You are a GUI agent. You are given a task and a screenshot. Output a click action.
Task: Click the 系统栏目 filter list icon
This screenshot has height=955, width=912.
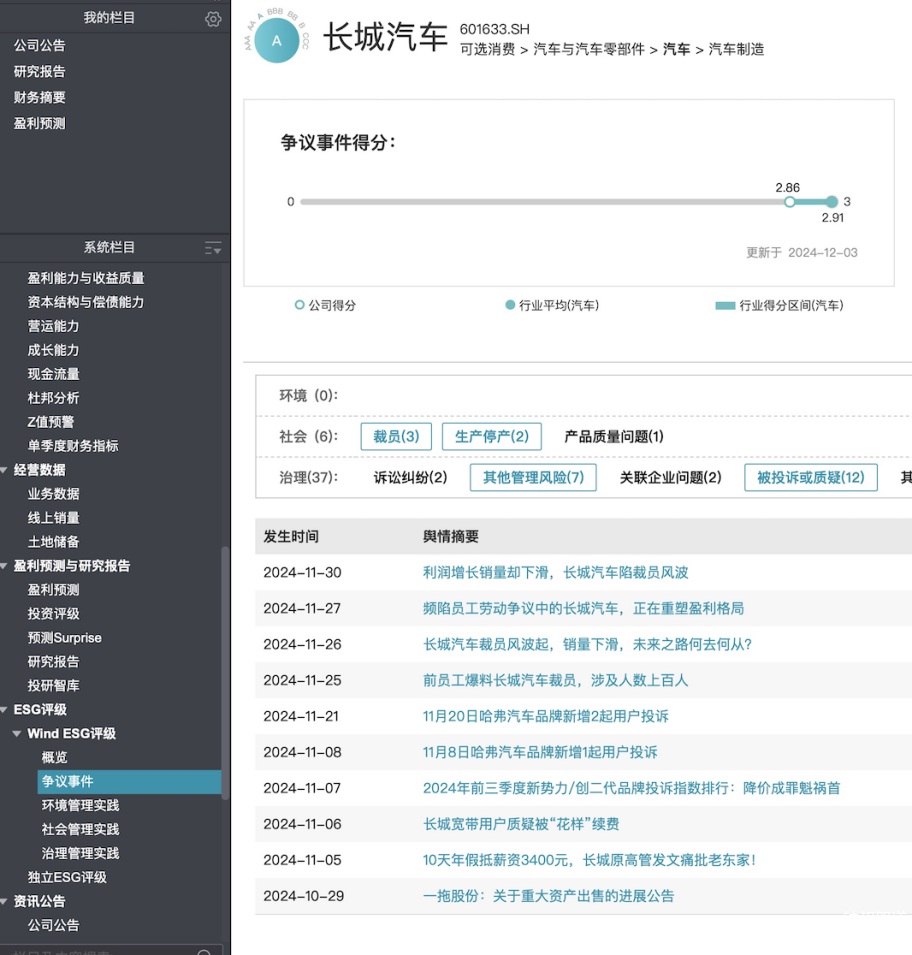point(213,248)
